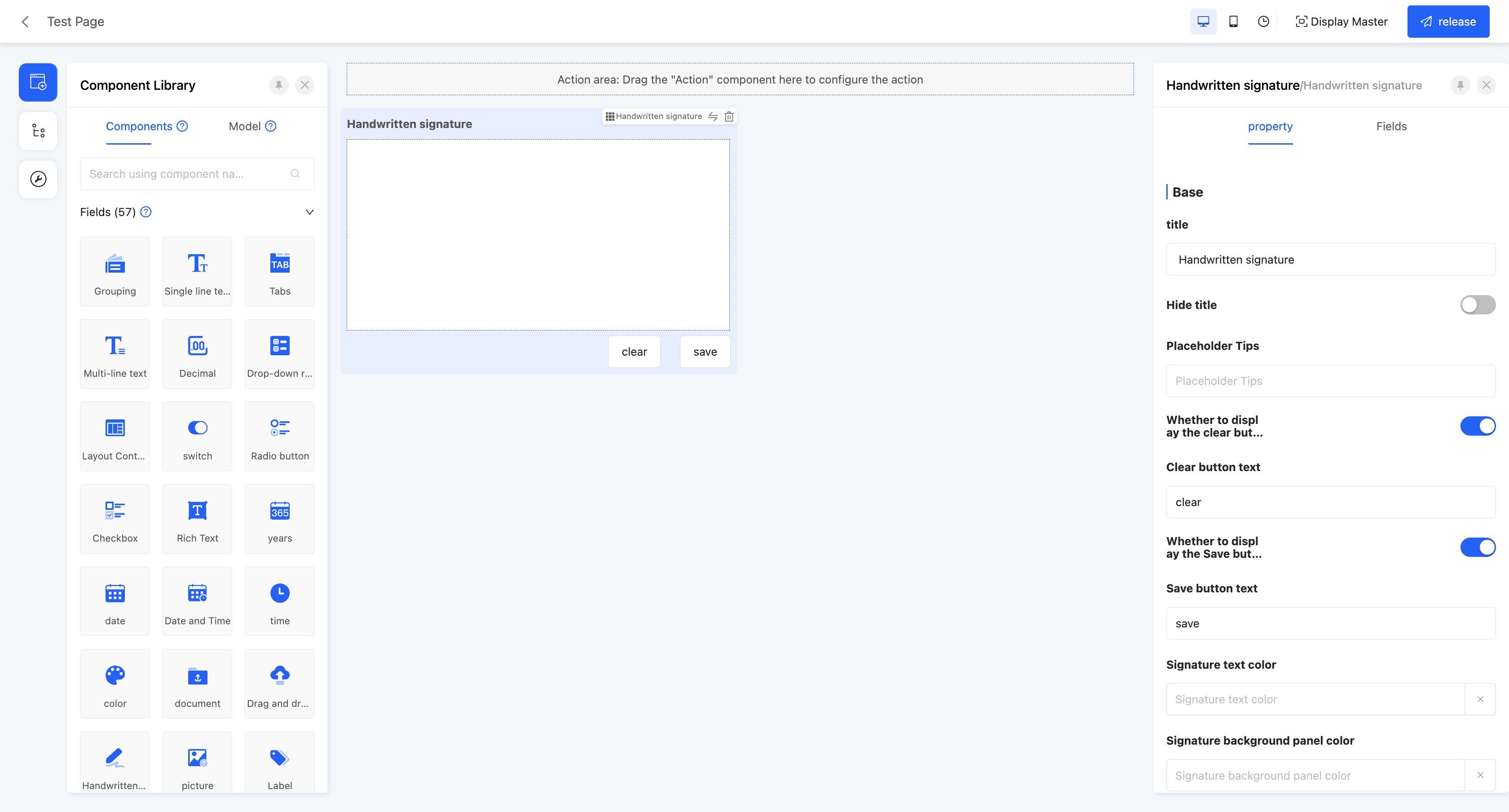This screenshot has width=1509, height=812.
Task: Open the outline tree sidebar icon
Action: pyautogui.click(x=38, y=131)
